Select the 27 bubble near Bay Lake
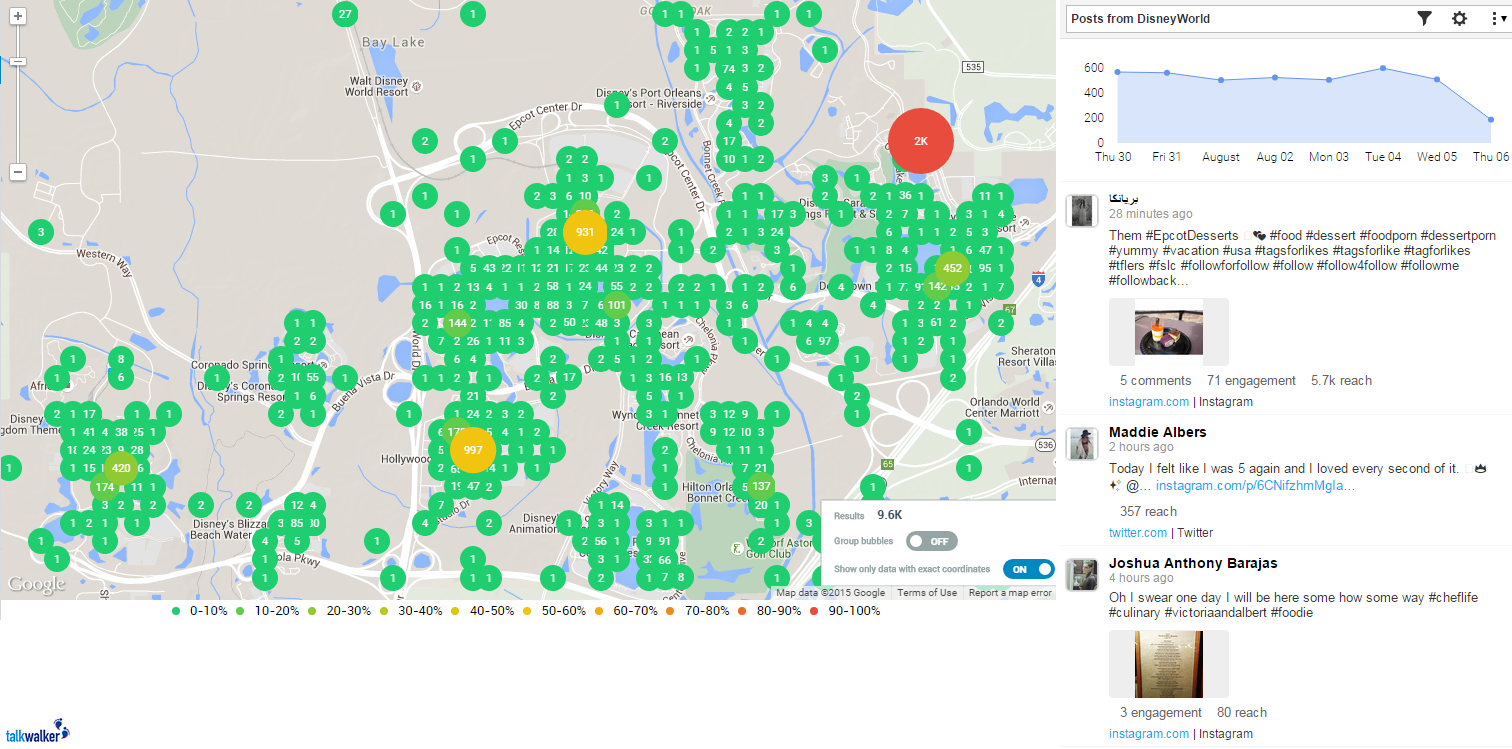 (345, 14)
